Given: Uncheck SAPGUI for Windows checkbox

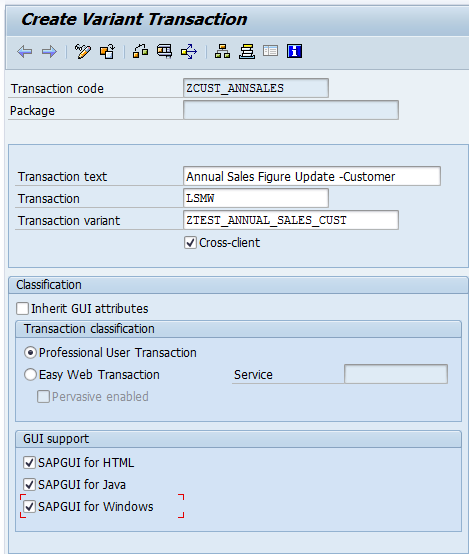Looking at the screenshot, I should [29, 507].
